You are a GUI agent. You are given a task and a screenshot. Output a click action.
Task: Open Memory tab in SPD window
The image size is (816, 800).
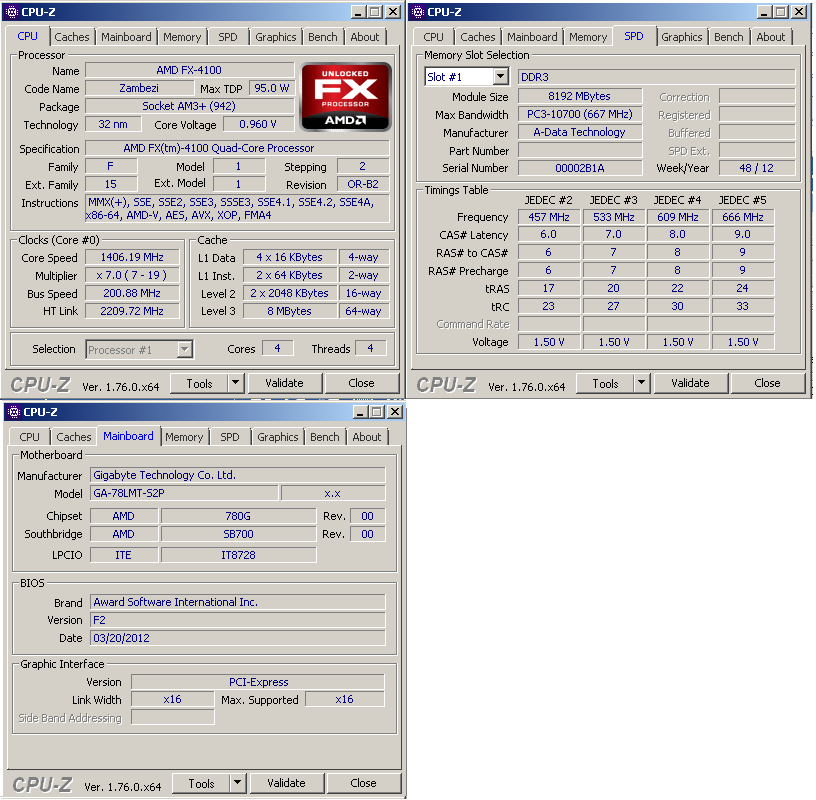588,37
